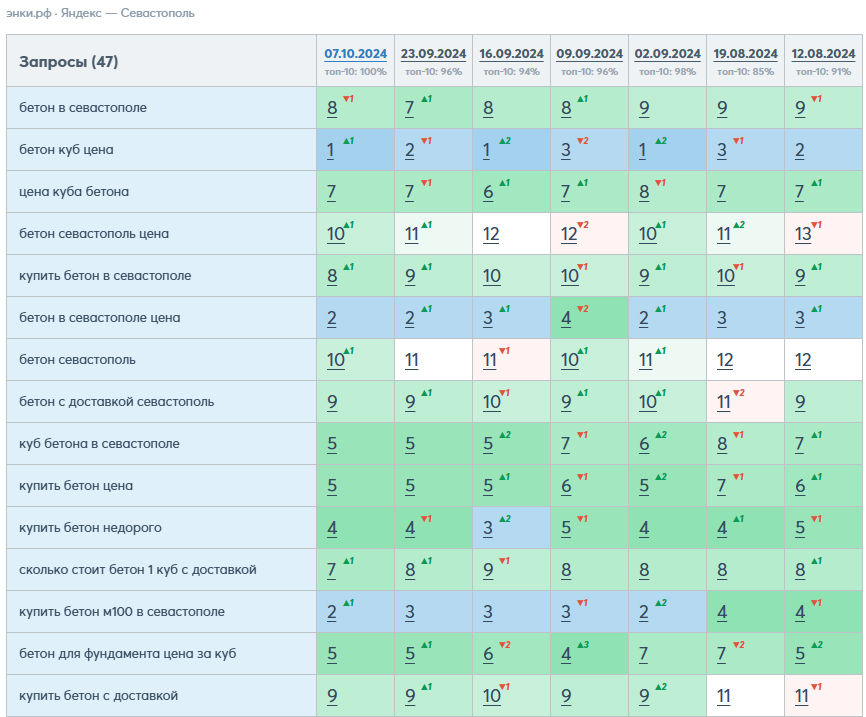Click position 11 for 'купить бетон с доставкой' on 19.08.2024
This screenshot has width=866, height=717.
724,696
